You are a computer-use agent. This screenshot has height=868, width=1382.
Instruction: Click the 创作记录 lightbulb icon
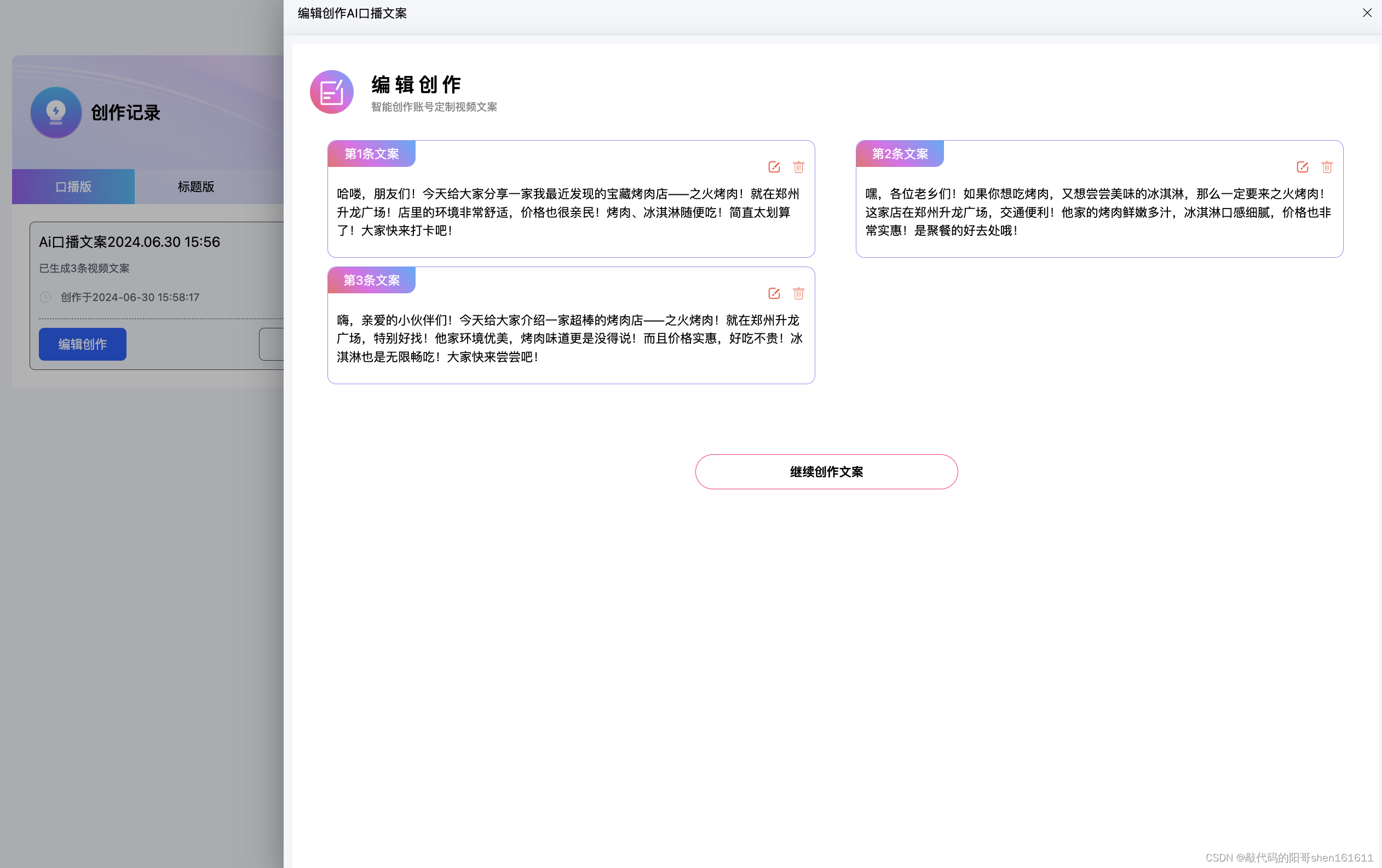56,112
